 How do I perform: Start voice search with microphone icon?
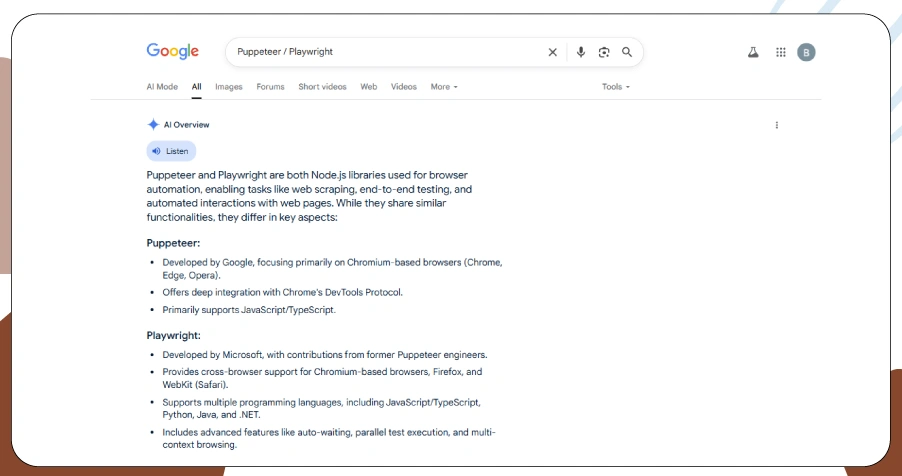(x=580, y=52)
